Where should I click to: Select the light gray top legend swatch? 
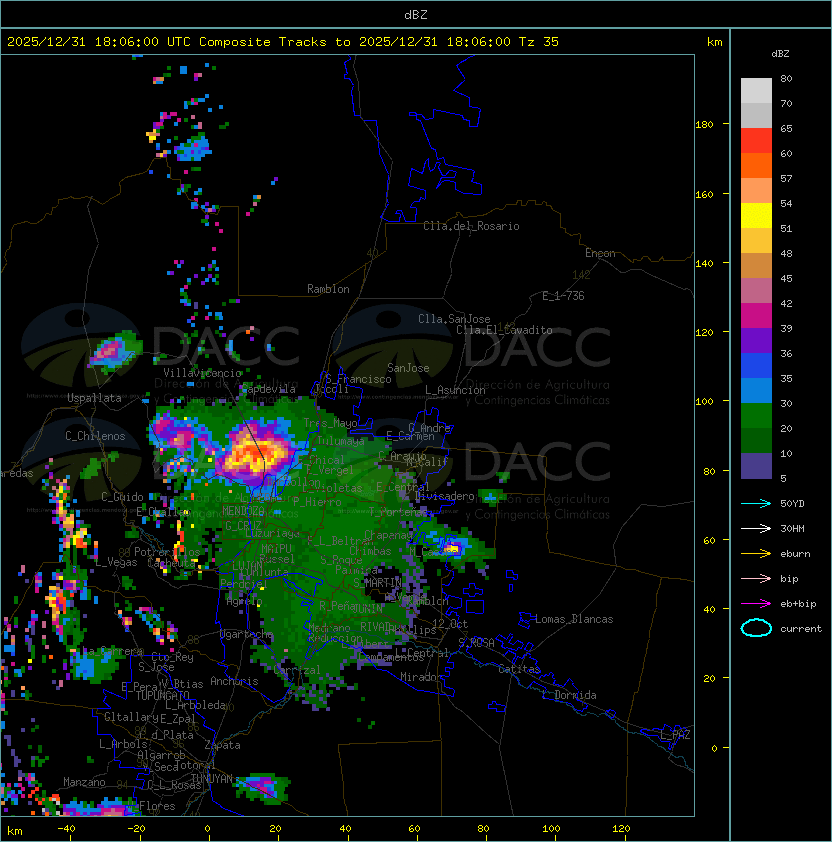[756, 91]
